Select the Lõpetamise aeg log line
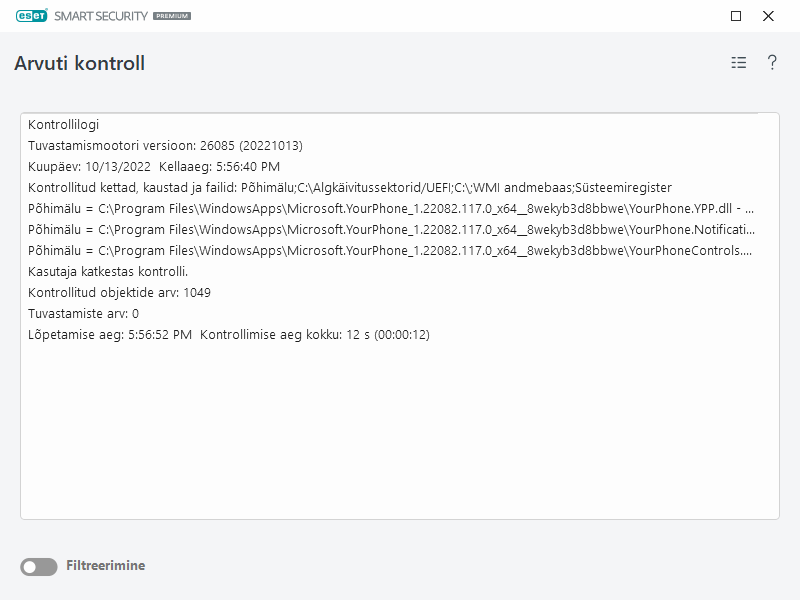800x600 pixels. (228, 335)
